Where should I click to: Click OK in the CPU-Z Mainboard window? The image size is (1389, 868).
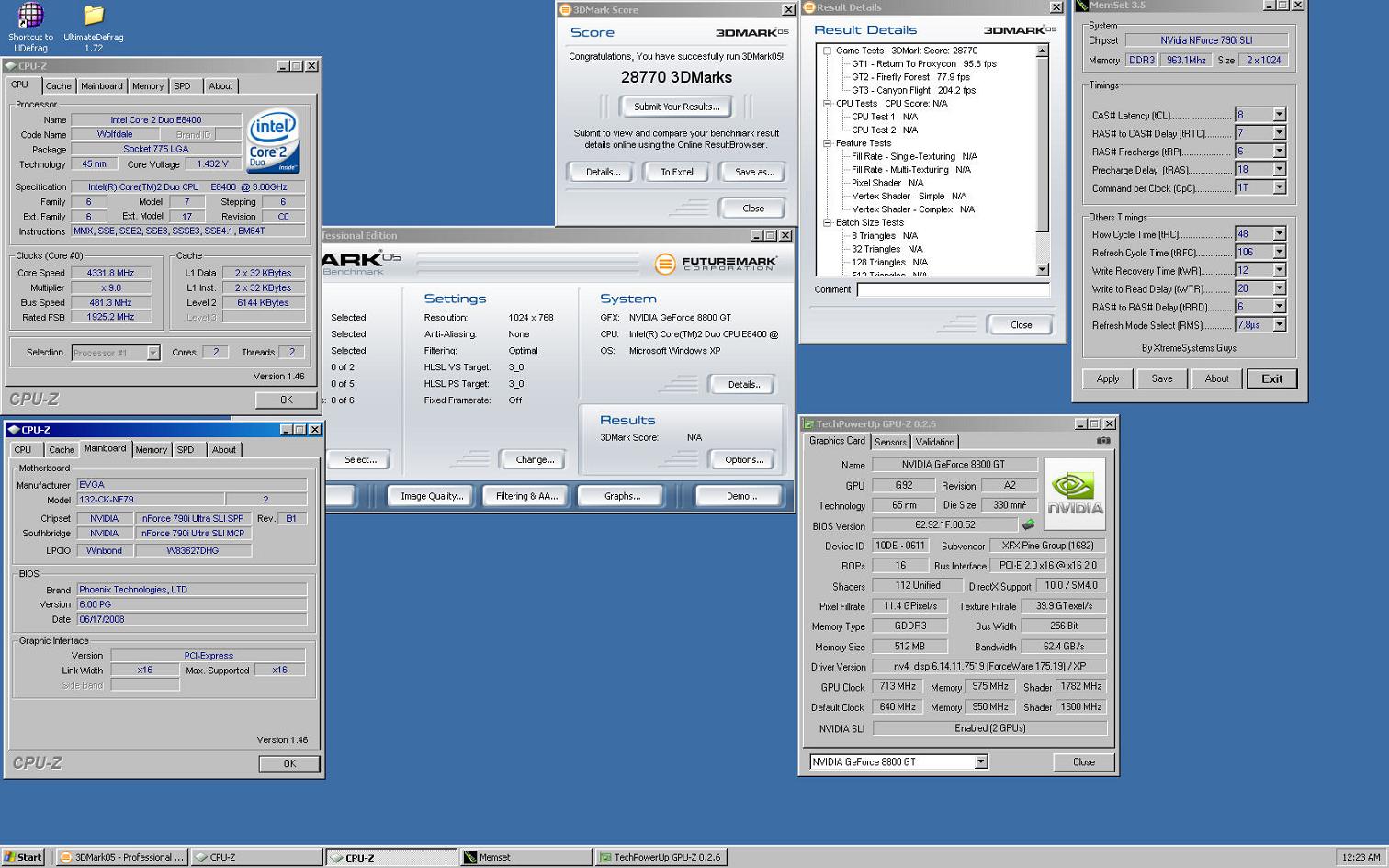pos(289,763)
